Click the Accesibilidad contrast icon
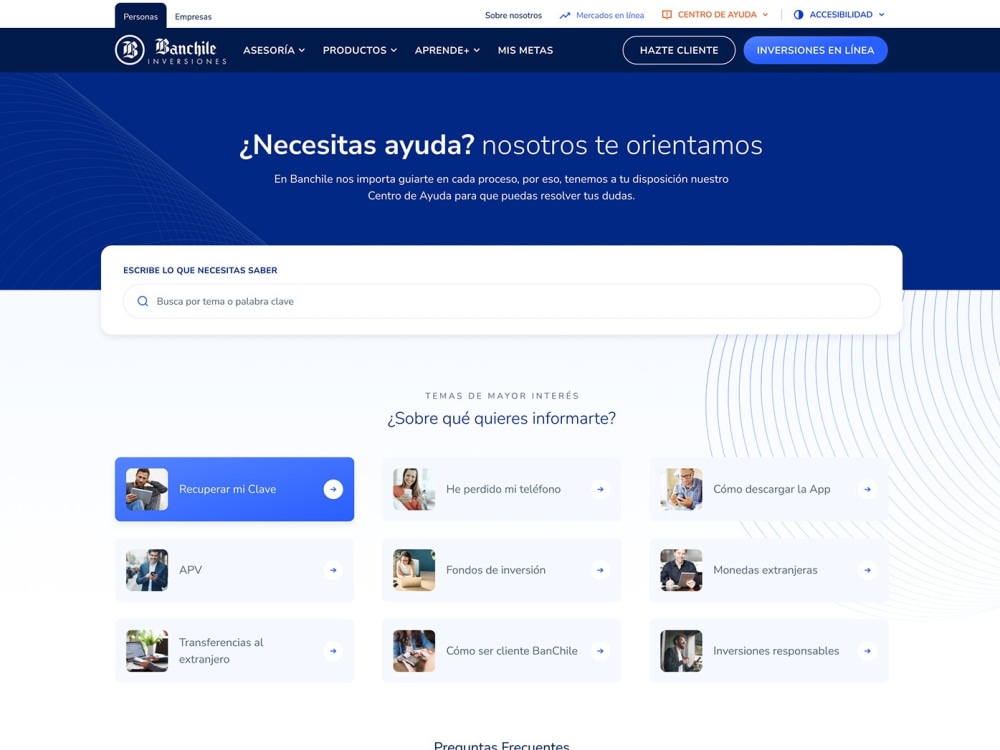This screenshot has width=1000, height=750. [798, 15]
